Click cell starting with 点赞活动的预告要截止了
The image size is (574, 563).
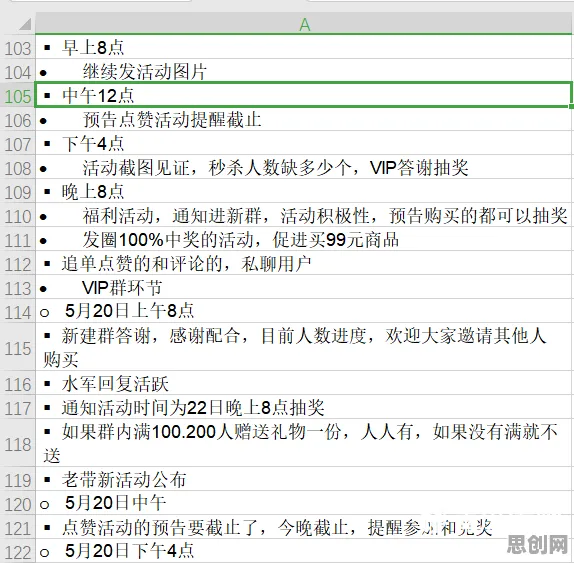[303, 527]
